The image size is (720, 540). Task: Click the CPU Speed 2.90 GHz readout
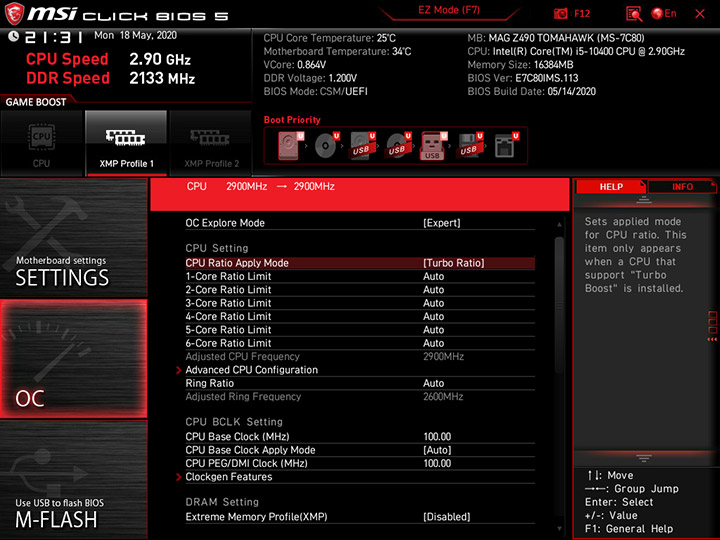(108, 59)
